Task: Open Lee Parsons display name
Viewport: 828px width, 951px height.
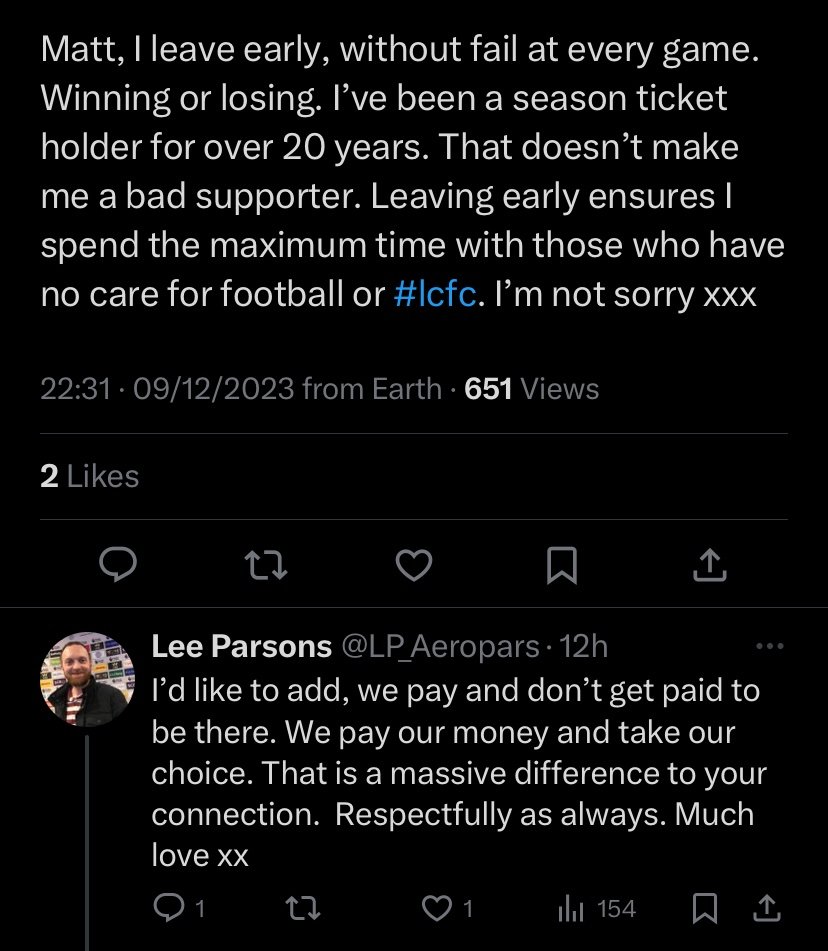Action: 241,647
